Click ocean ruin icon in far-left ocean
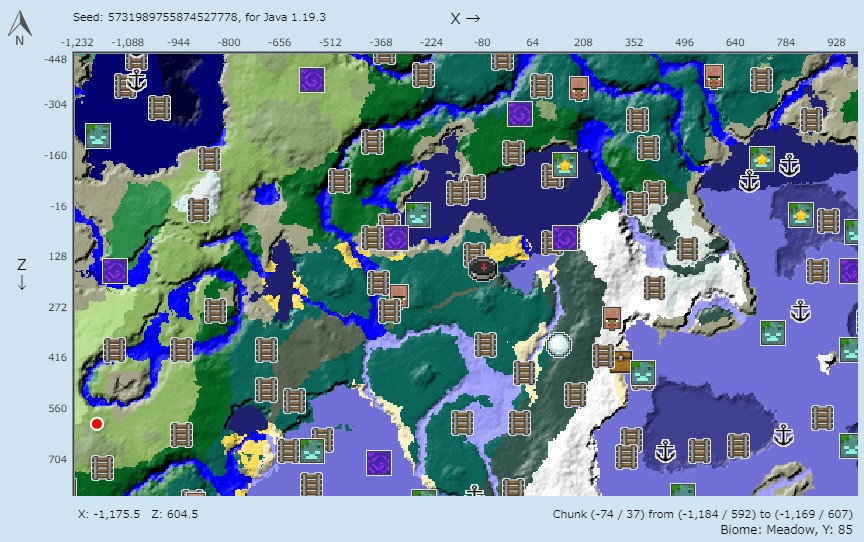This screenshot has height=542, width=864. (98, 136)
